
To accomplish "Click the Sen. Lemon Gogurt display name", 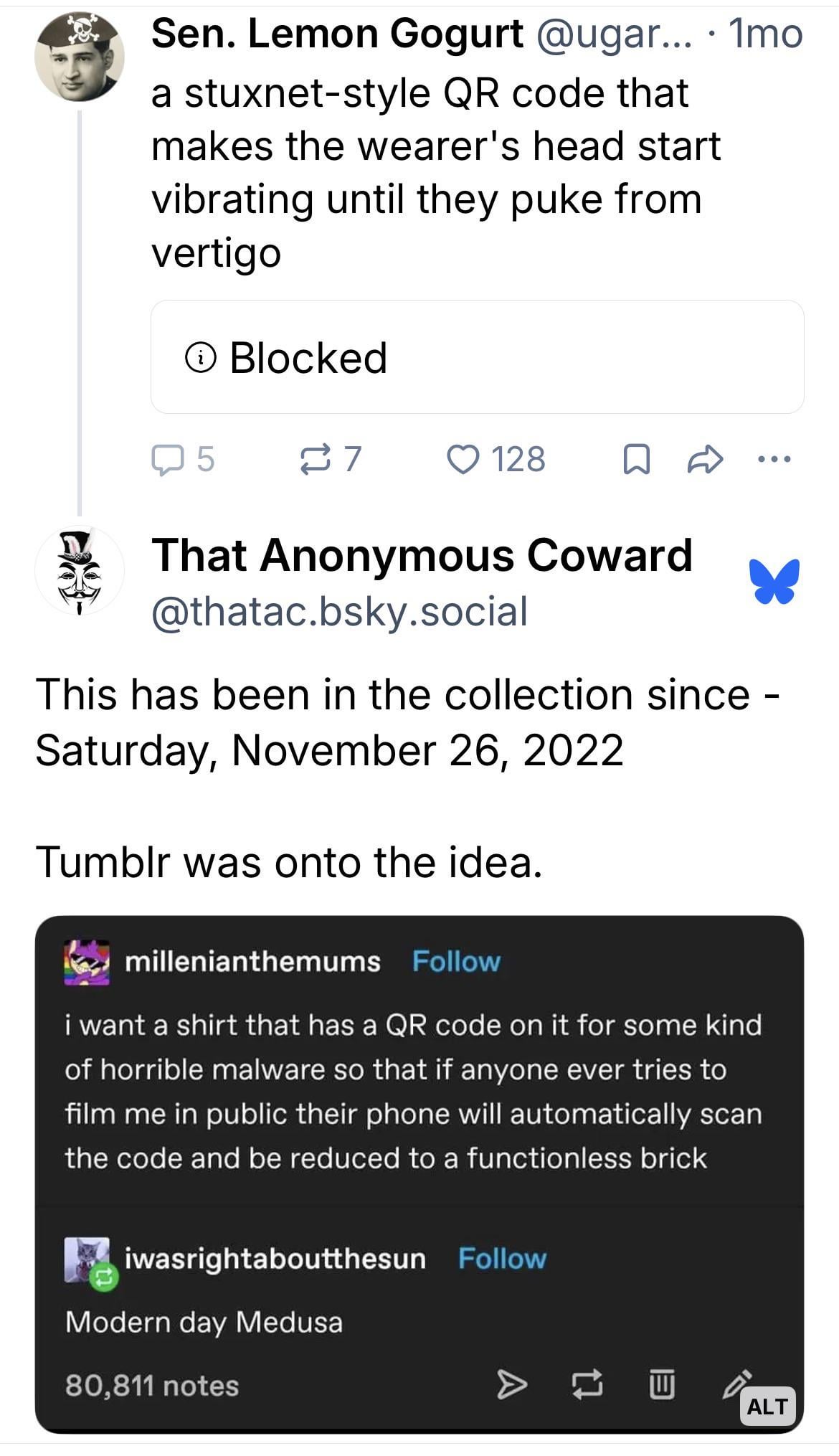I will (337, 34).
